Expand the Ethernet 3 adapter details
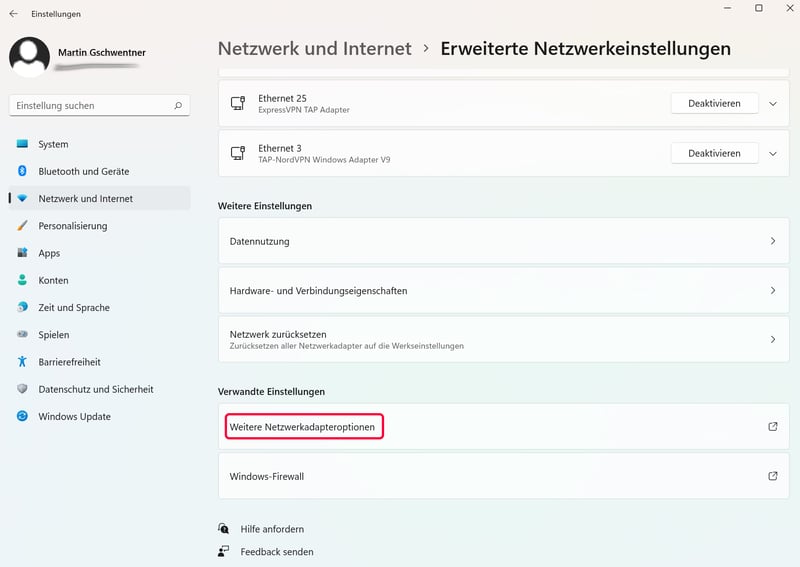This screenshot has height=567, width=800. (x=772, y=153)
